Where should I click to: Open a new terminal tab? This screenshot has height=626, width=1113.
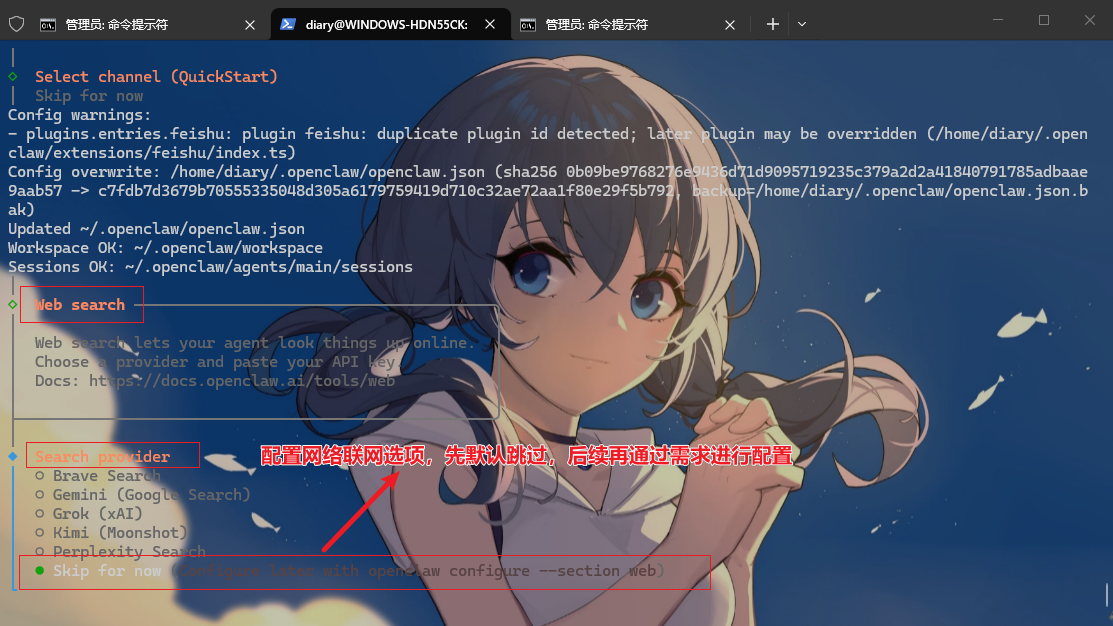(773, 24)
